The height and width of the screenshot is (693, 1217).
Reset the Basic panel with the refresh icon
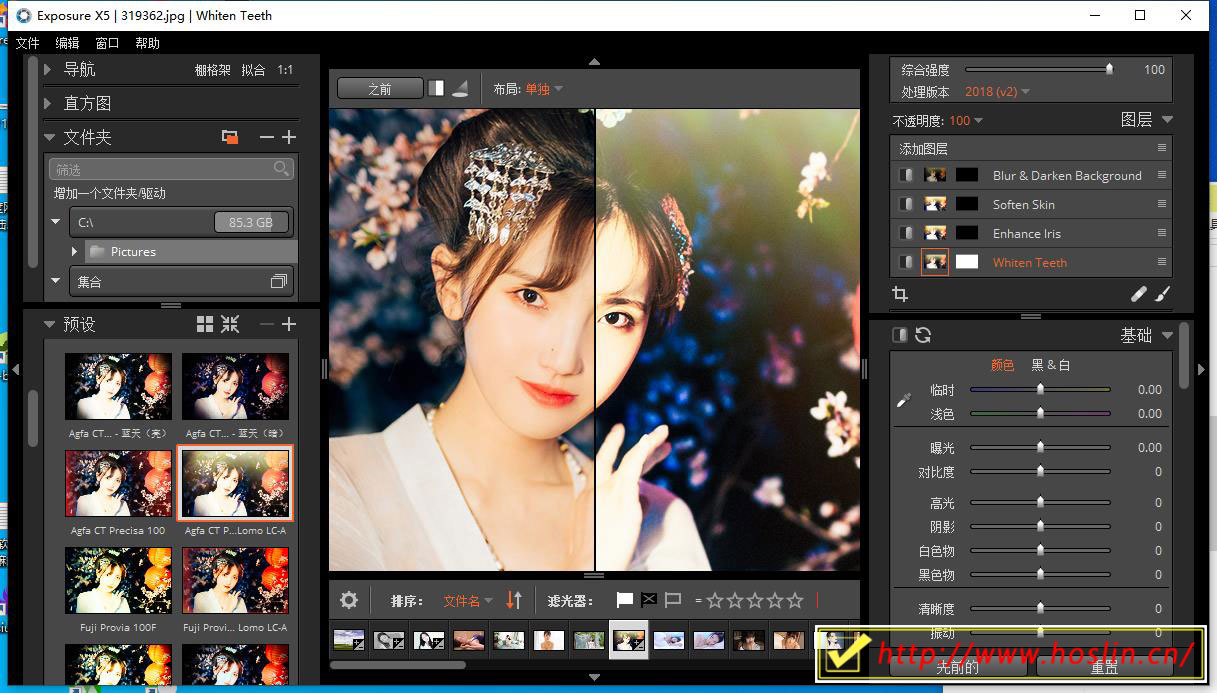click(923, 335)
